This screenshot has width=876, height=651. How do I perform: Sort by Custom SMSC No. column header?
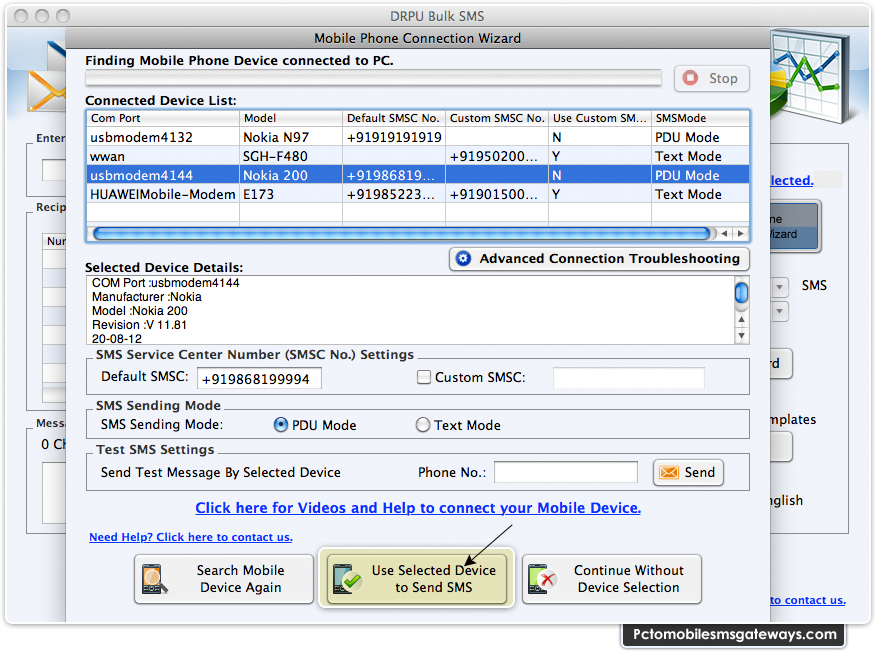click(x=497, y=118)
